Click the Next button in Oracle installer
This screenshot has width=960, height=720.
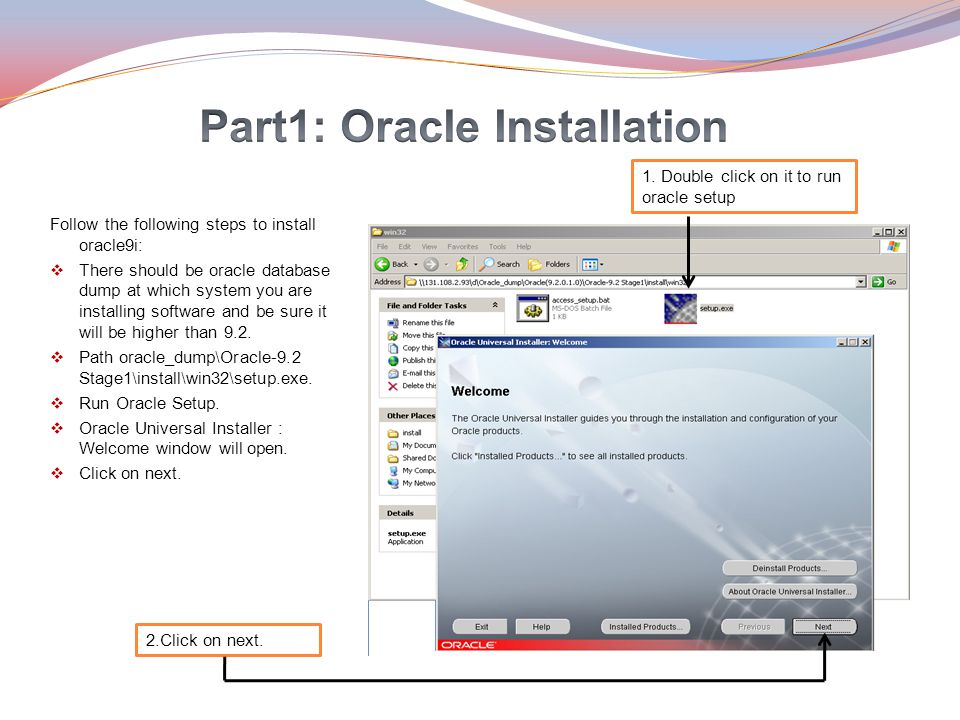(823, 626)
